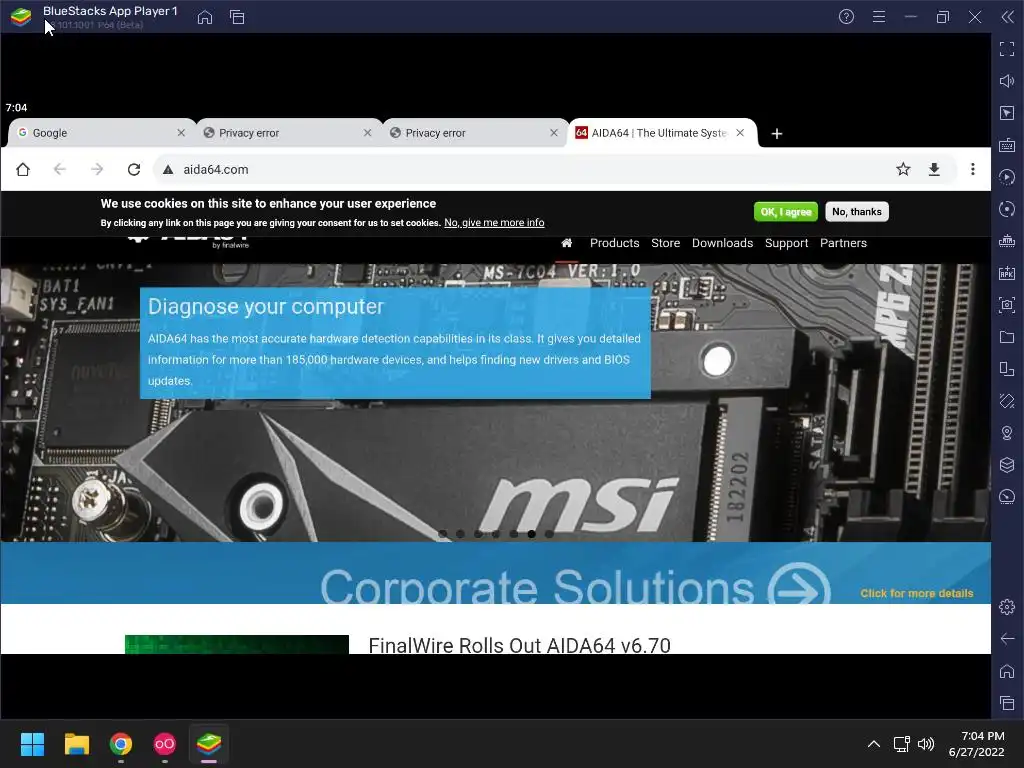This screenshot has width=1024, height=768.
Task: Open the BlueStacks hamburger menu in title bar
Action: click(x=878, y=17)
